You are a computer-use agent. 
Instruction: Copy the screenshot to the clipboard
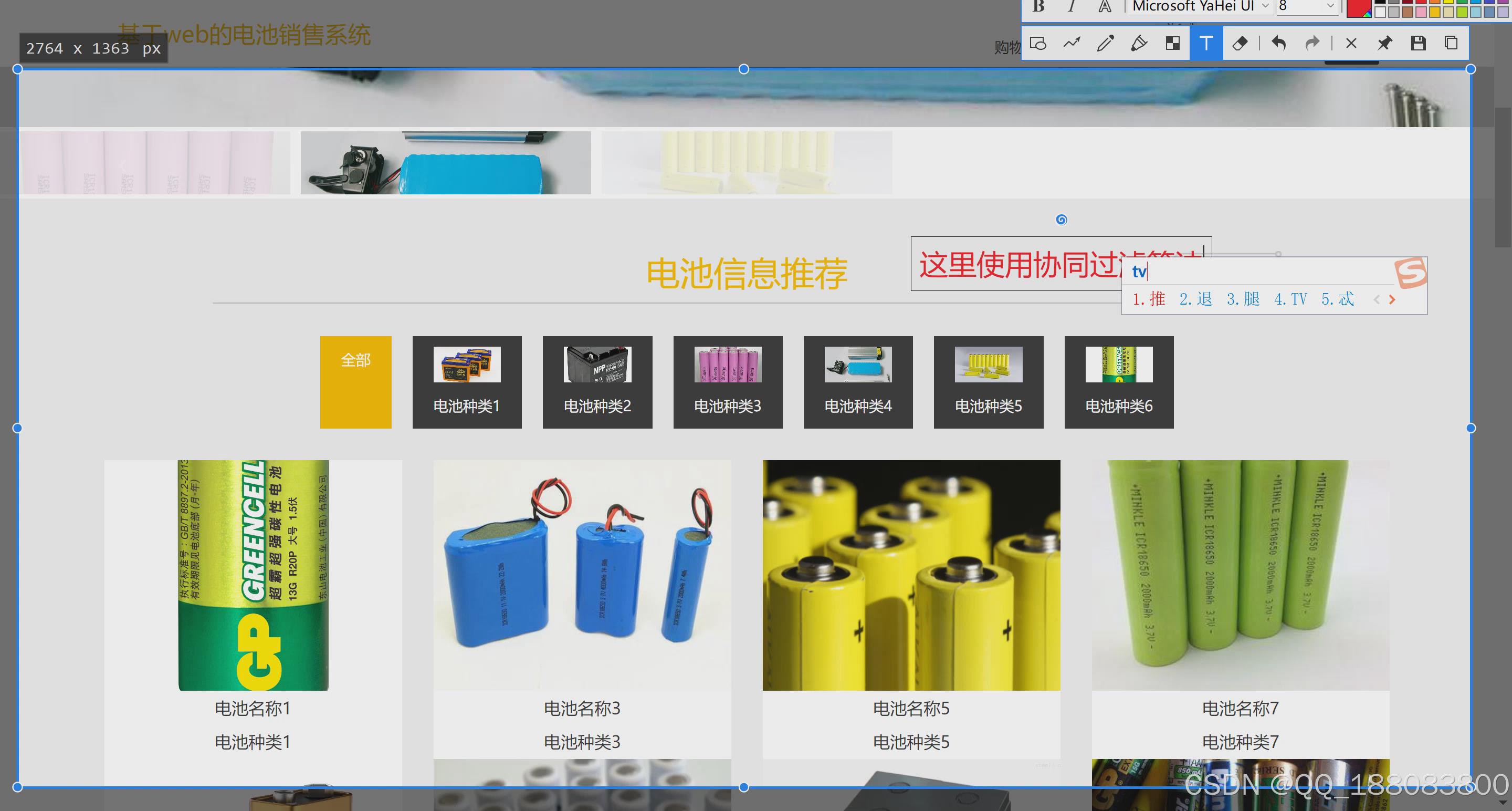1451,43
